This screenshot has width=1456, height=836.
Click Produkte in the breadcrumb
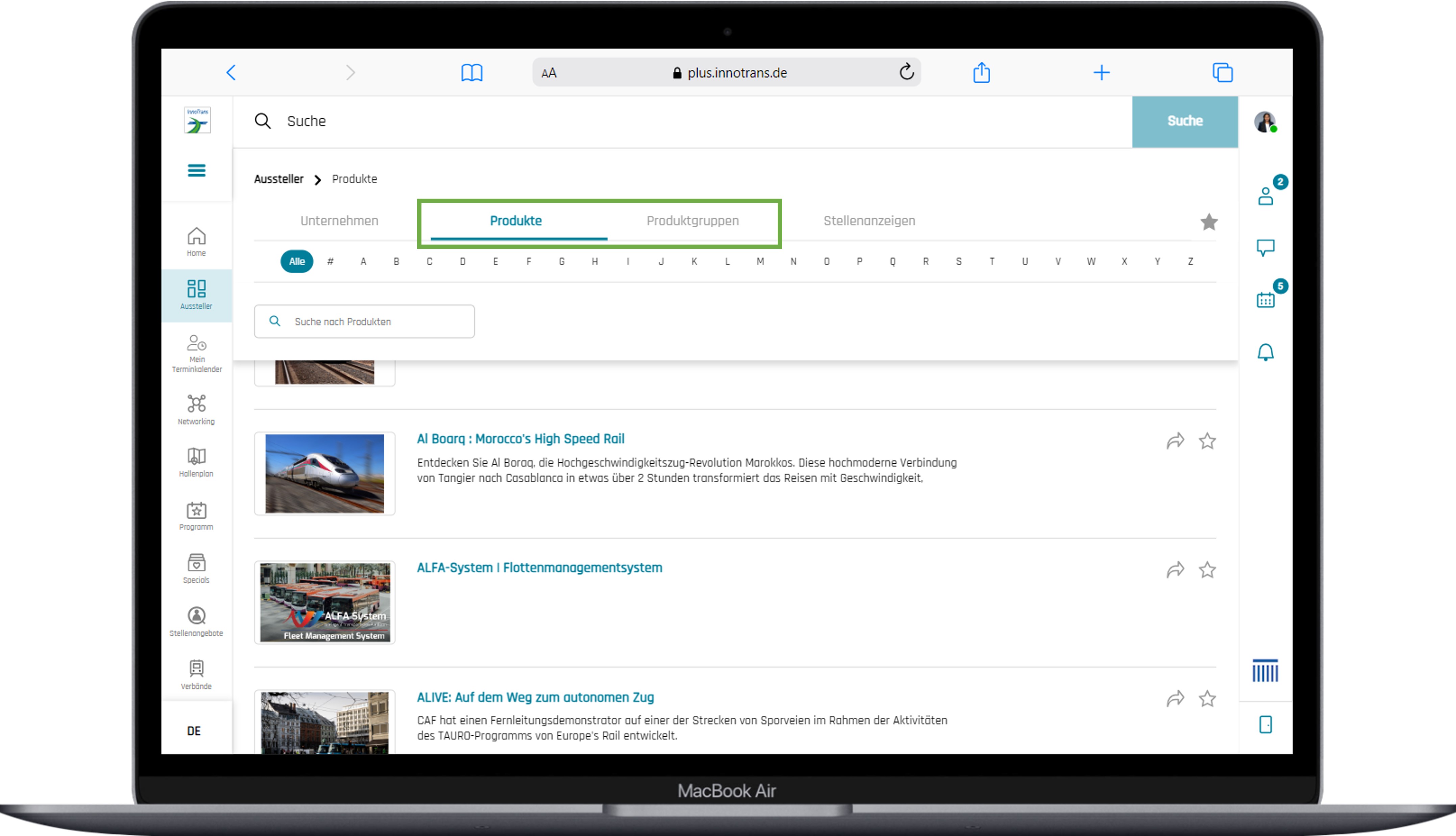click(x=355, y=179)
